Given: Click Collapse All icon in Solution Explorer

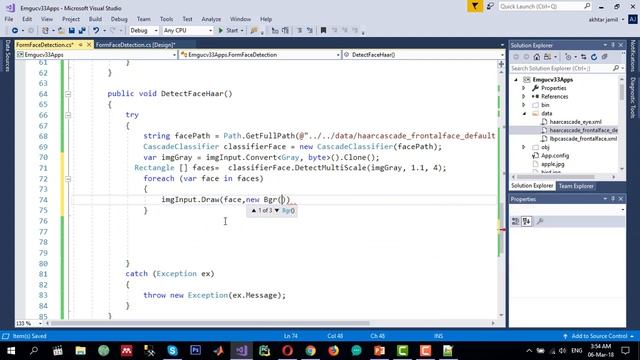Looking at the screenshot, I should (604, 57).
